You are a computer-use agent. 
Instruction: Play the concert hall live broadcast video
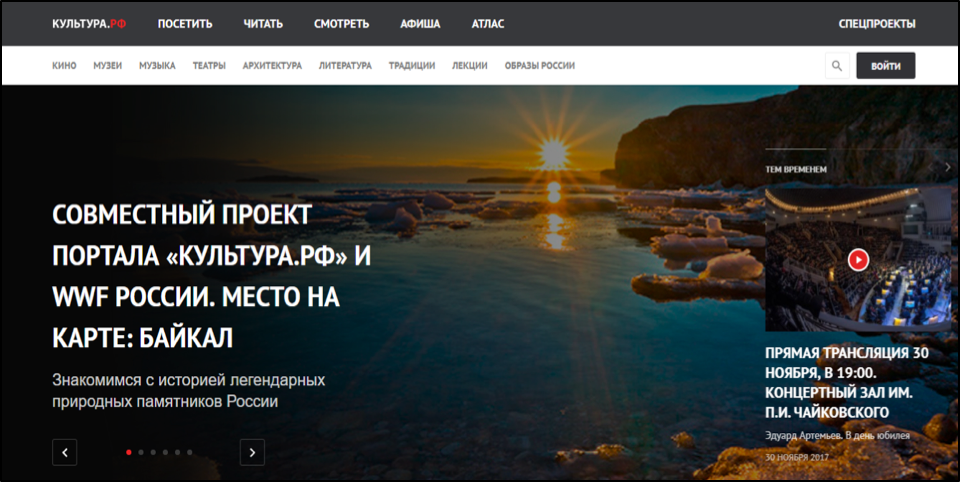point(857,260)
